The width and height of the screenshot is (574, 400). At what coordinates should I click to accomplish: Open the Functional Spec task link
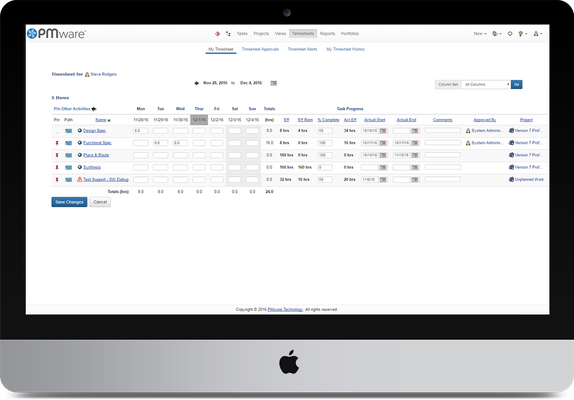coord(97,143)
